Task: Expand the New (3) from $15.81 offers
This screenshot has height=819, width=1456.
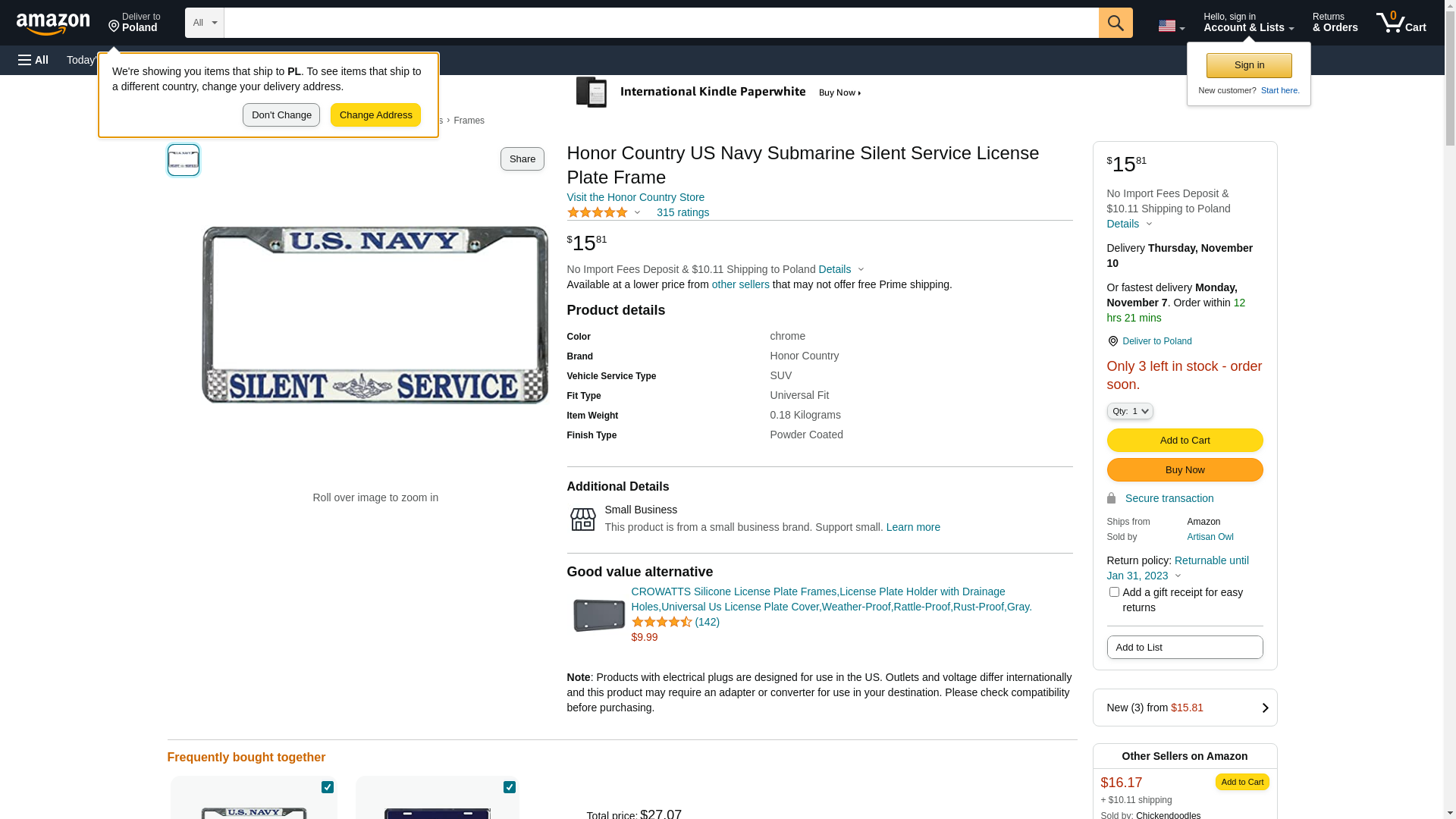Action: tap(1185, 708)
